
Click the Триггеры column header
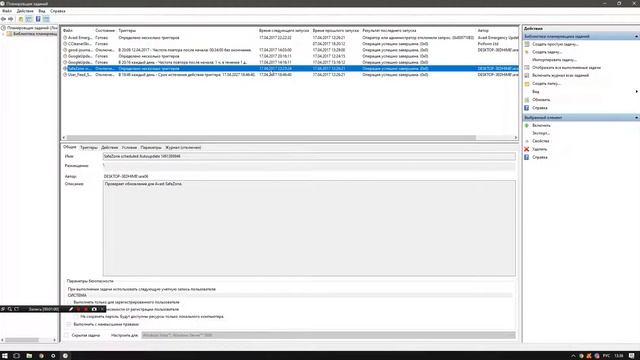pos(127,31)
